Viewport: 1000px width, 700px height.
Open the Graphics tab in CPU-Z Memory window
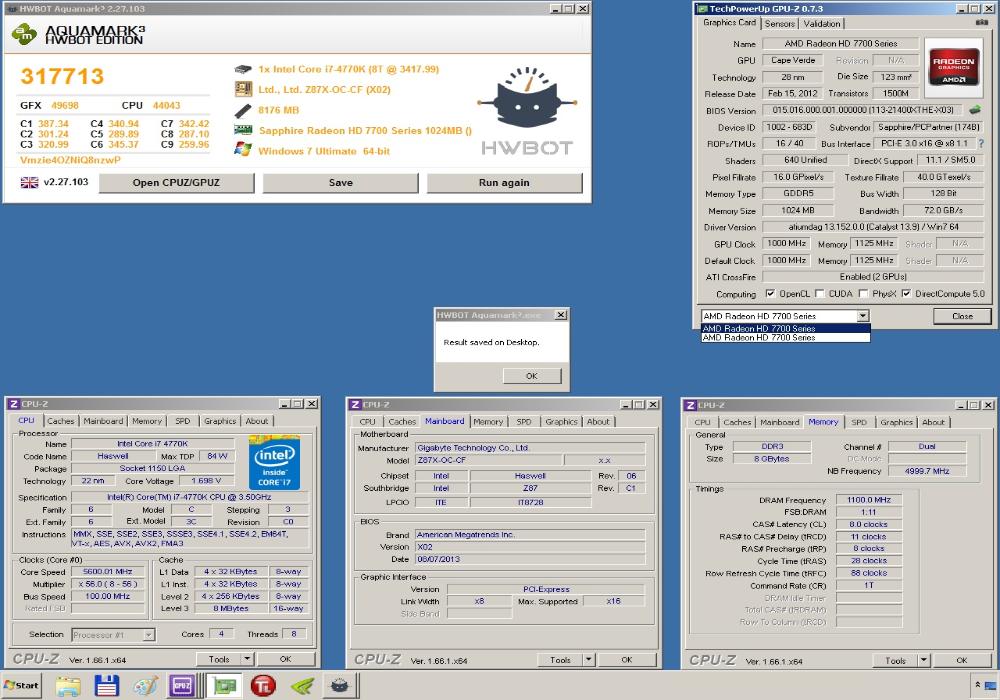[896, 422]
